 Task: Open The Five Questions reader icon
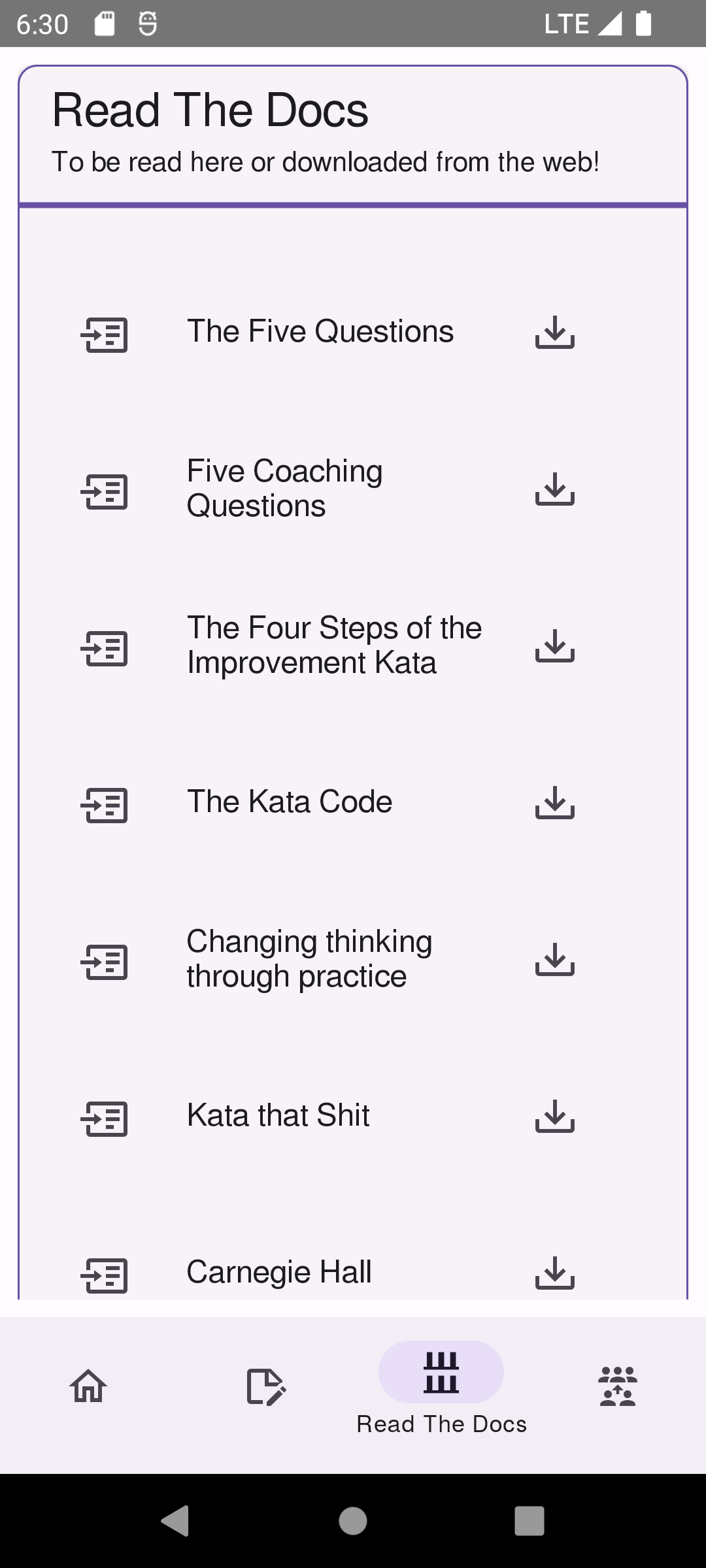[x=104, y=335]
